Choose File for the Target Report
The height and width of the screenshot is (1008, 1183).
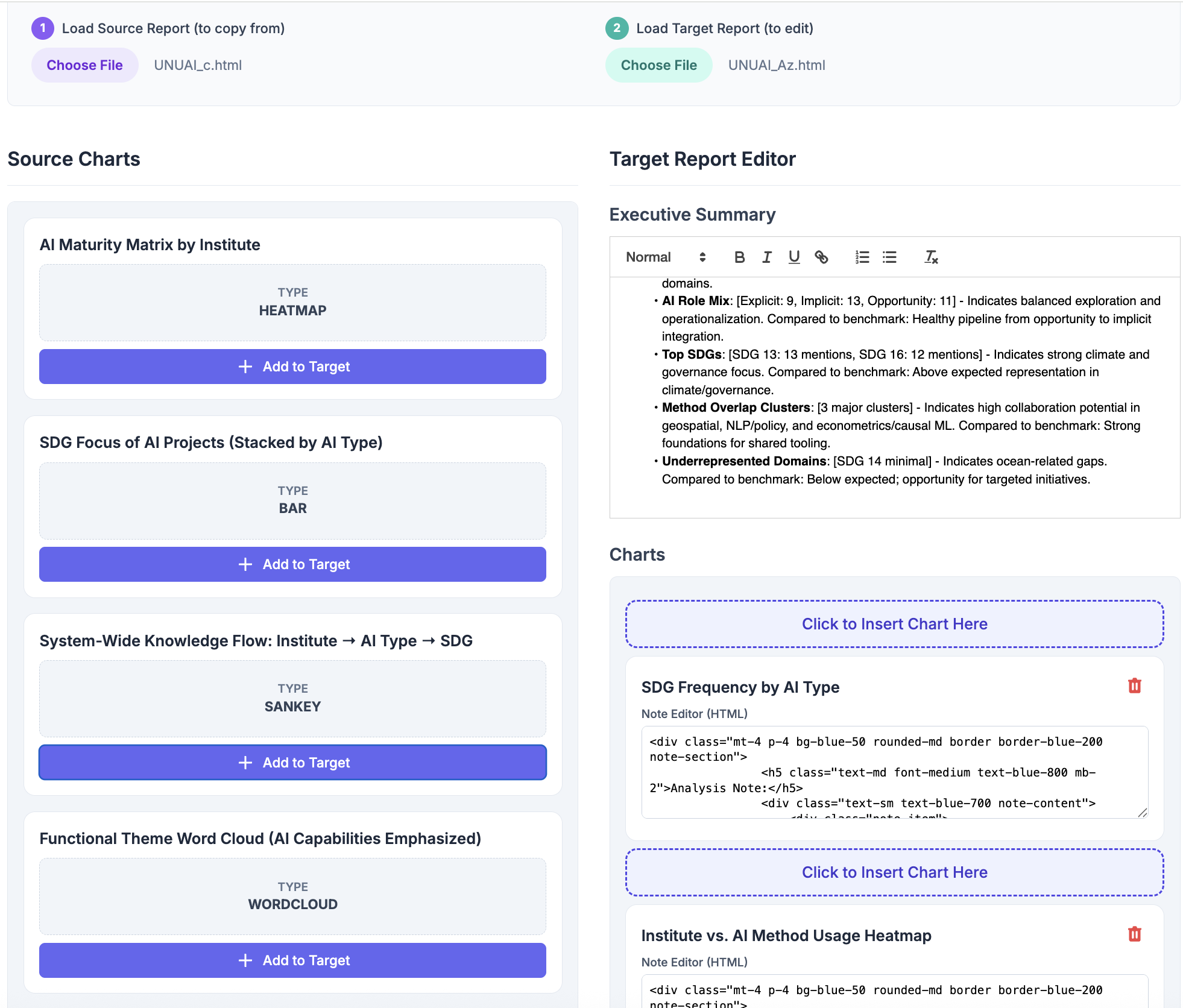(658, 65)
